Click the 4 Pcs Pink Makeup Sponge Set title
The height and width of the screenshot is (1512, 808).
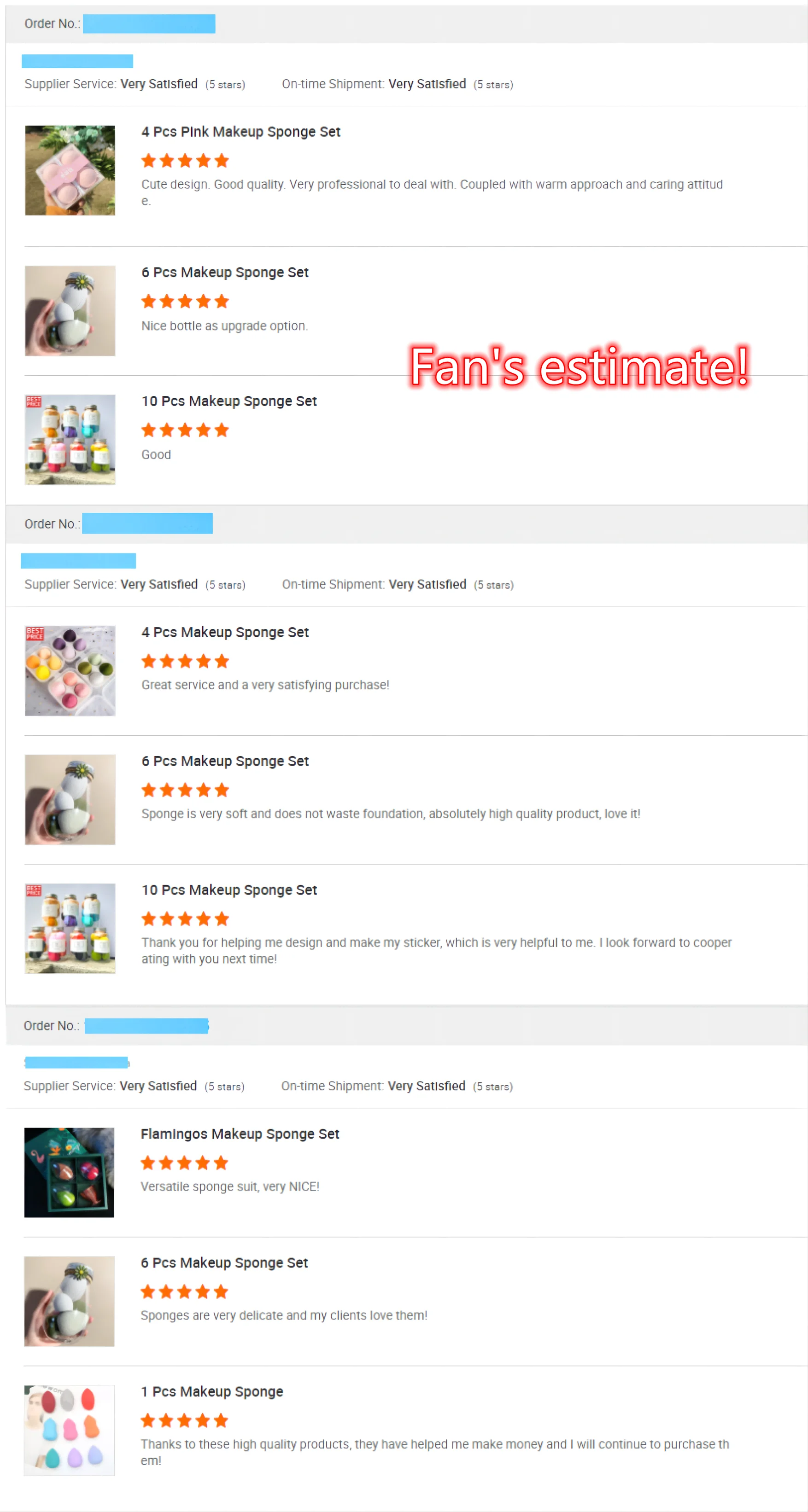click(241, 132)
